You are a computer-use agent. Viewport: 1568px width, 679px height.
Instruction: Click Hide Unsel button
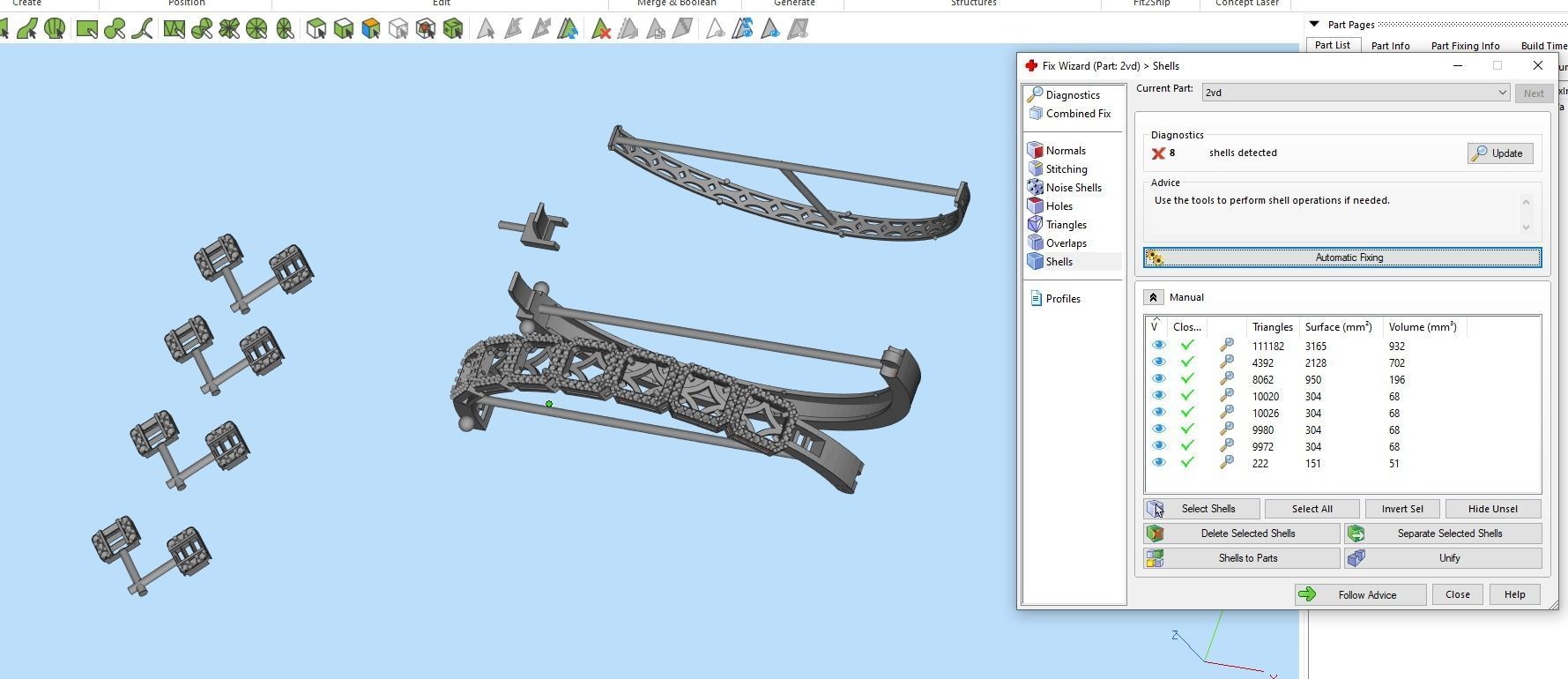point(1493,509)
